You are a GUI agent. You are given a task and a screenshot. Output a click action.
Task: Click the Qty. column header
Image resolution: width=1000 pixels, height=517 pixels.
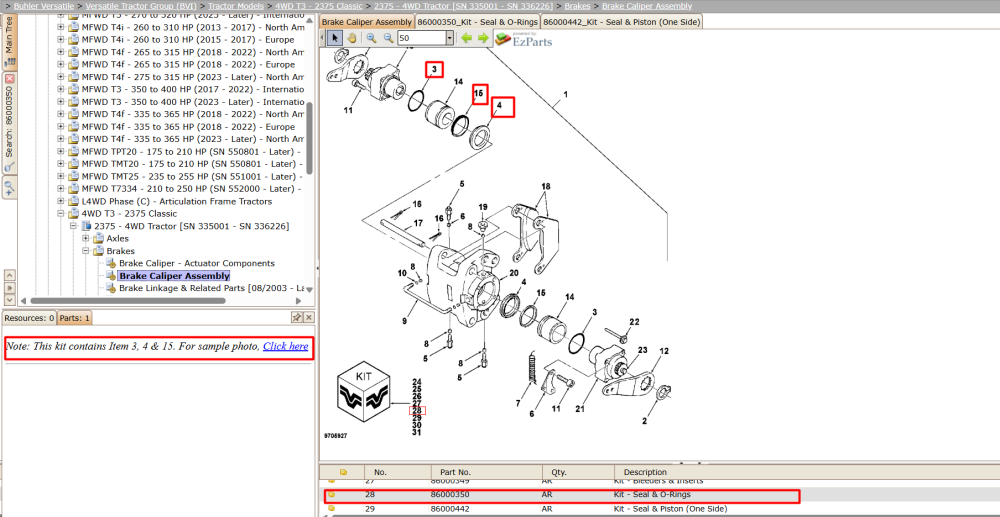pyautogui.click(x=577, y=472)
